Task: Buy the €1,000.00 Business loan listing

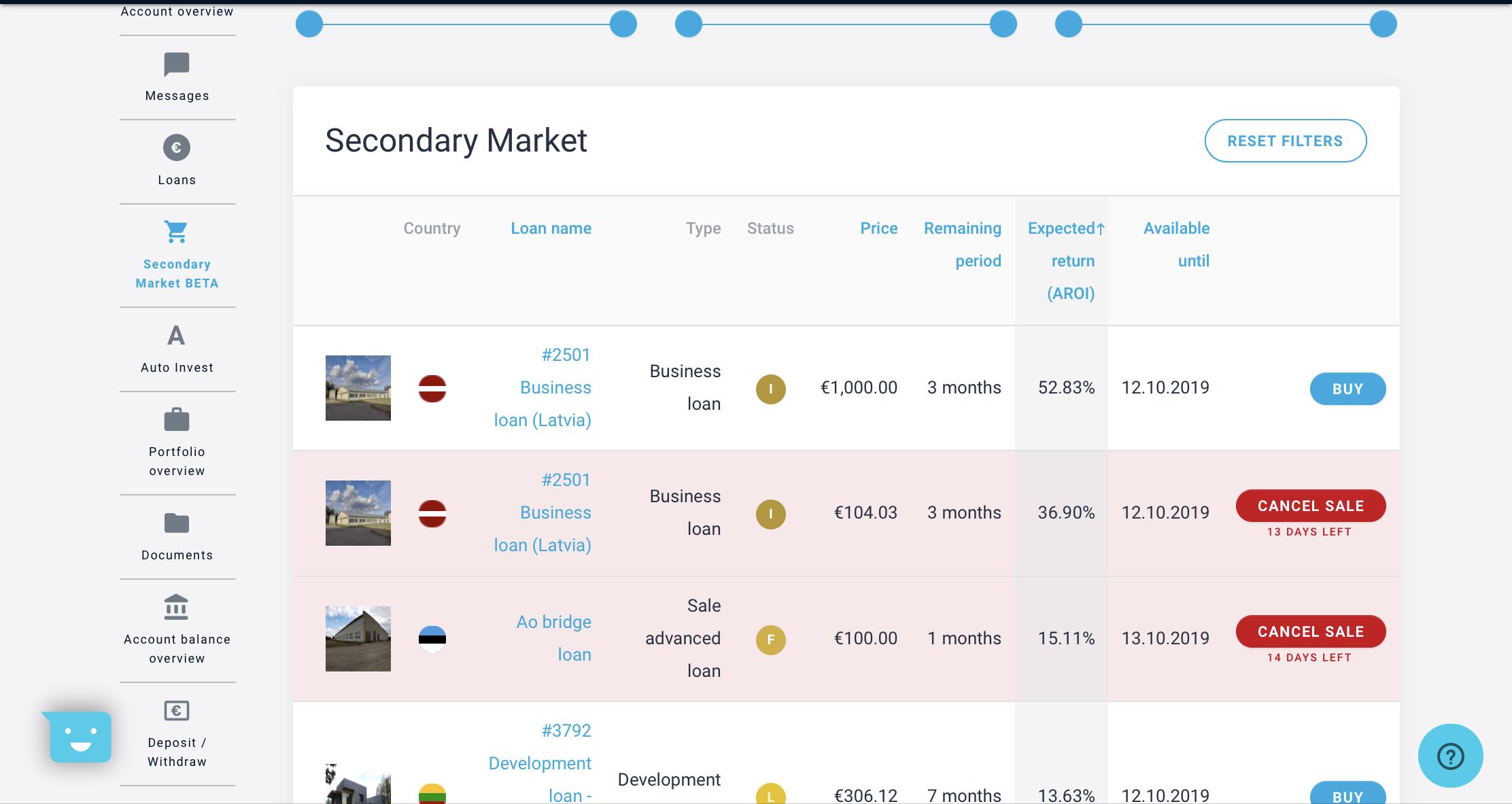Action: 1347,389
